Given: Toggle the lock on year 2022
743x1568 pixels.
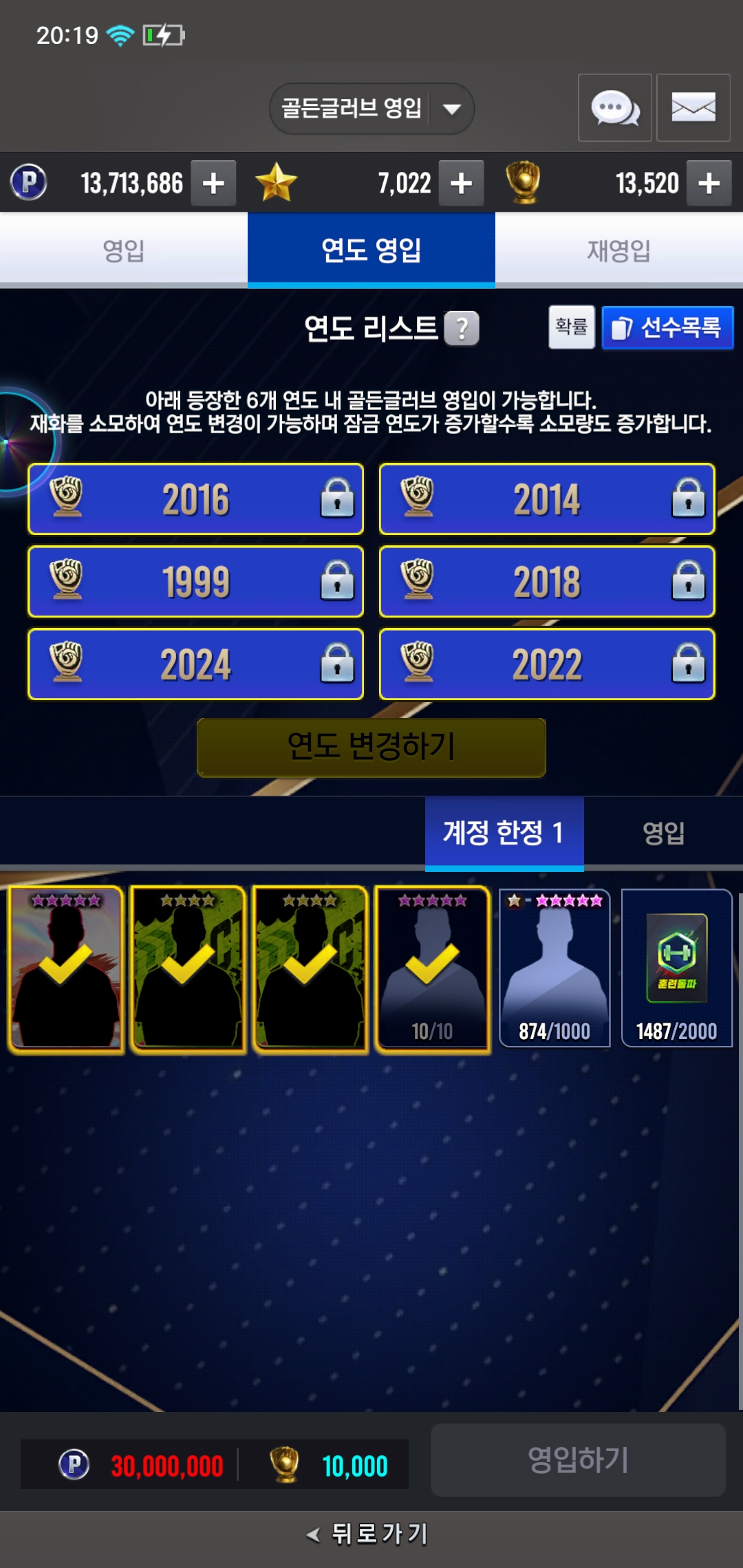Looking at the screenshot, I should 688,664.
